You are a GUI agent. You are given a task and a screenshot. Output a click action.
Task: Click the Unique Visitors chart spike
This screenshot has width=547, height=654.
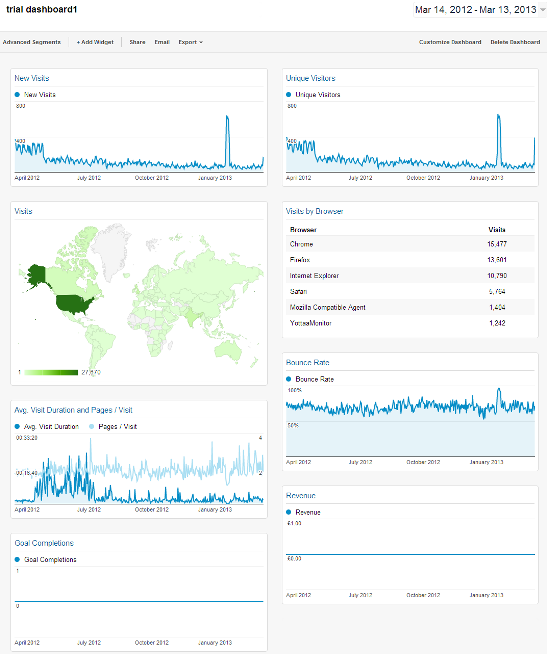click(499, 118)
